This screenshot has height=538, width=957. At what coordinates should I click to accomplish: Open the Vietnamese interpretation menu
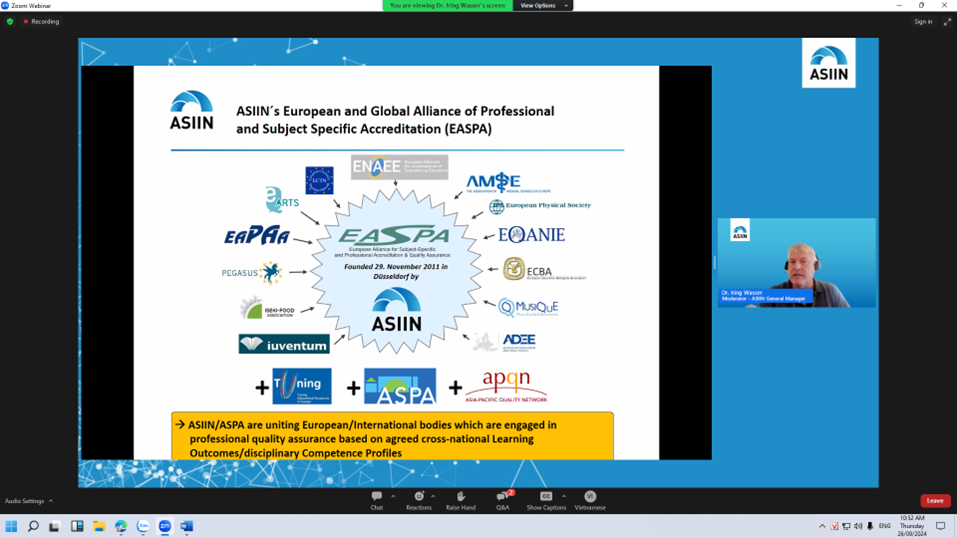click(590, 500)
